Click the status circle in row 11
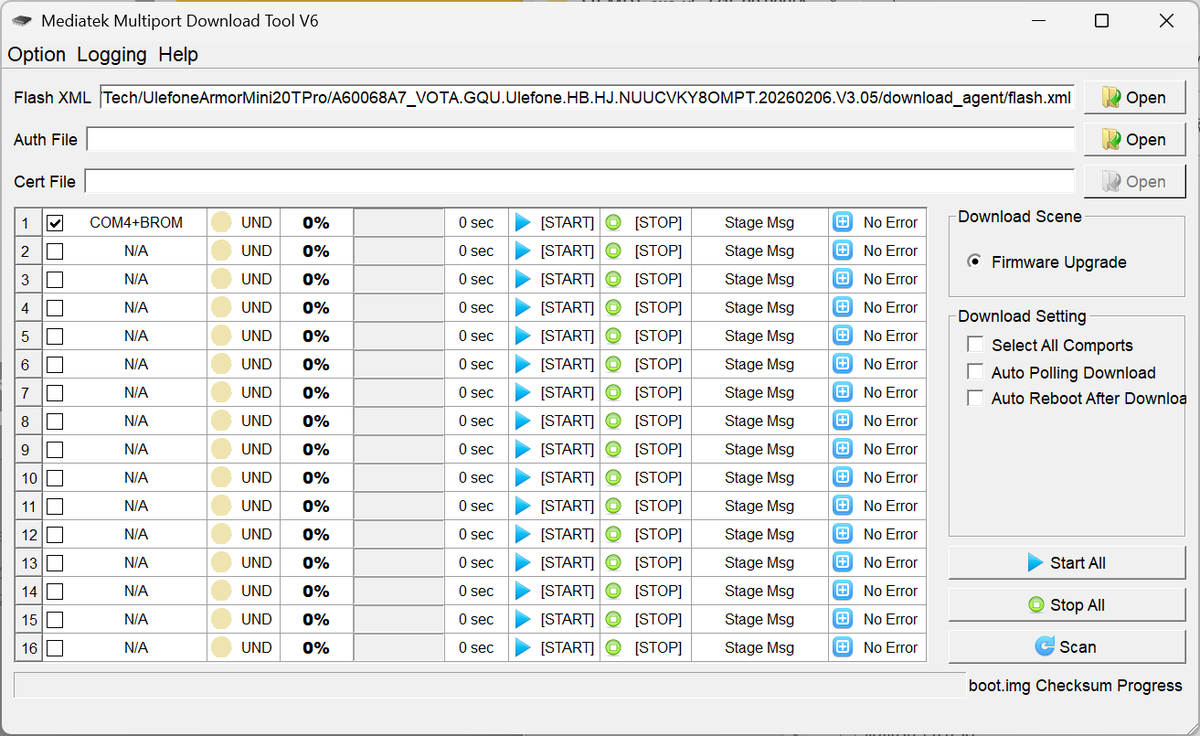The height and width of the screenshot is (736, 1200). pos(222,505)
